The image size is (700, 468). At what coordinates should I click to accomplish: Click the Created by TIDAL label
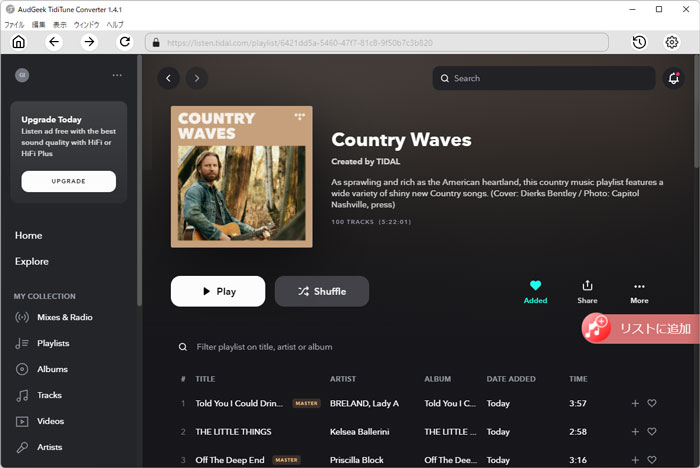(366, 162)
